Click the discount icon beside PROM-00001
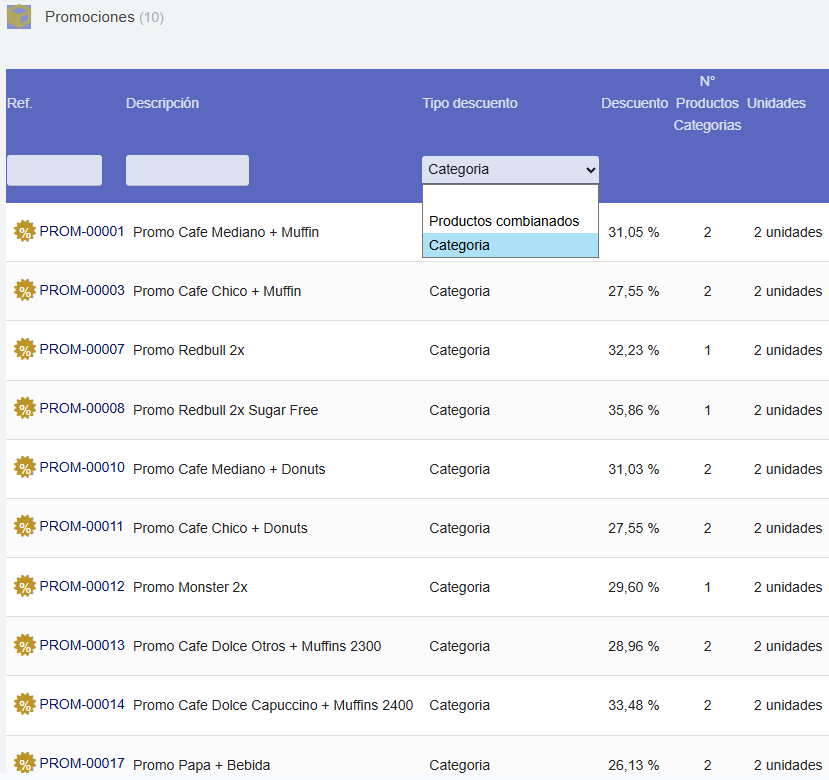This screenshot has width=829, height=780. click(24, 232)
